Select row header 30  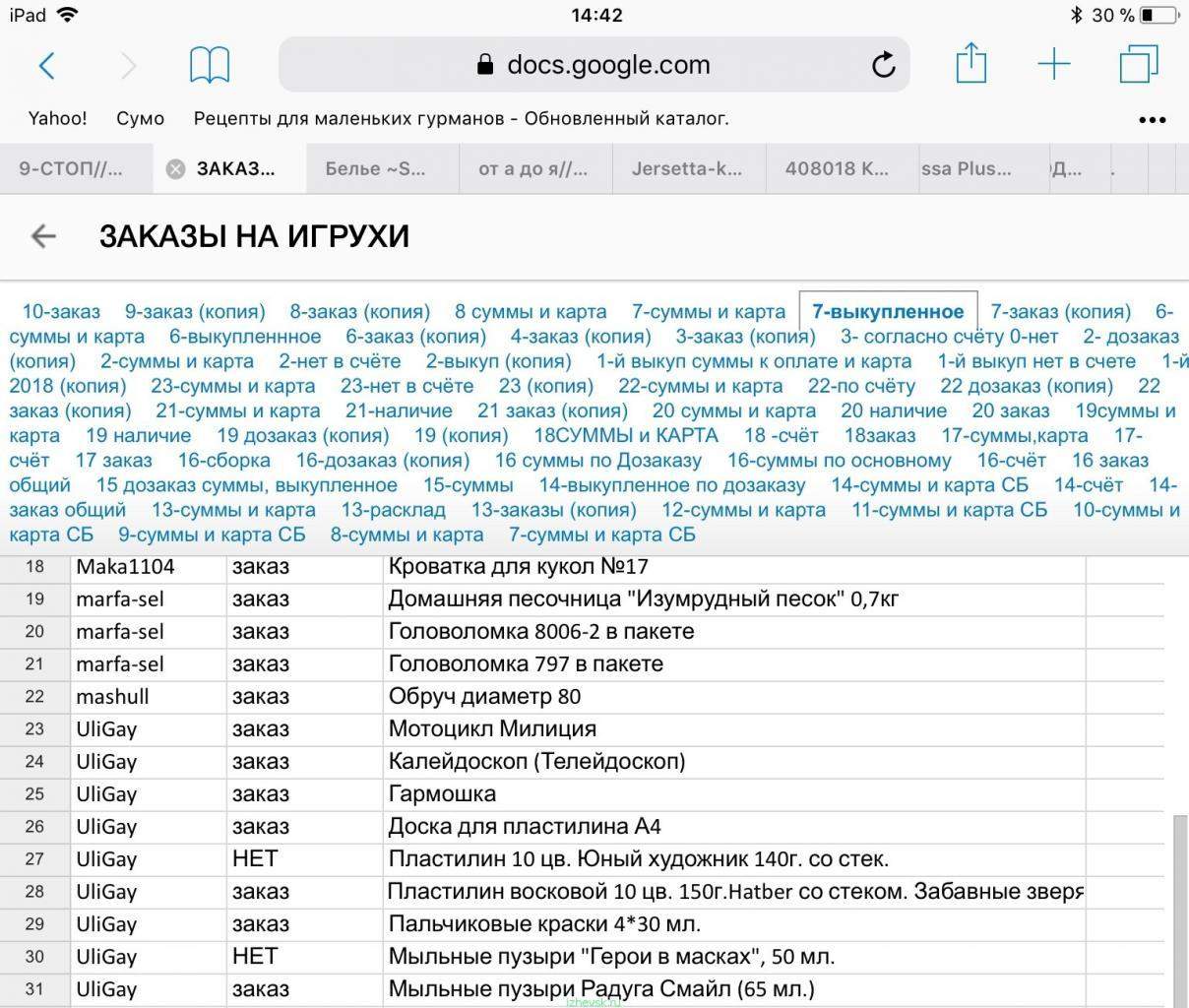coord(35,956)
